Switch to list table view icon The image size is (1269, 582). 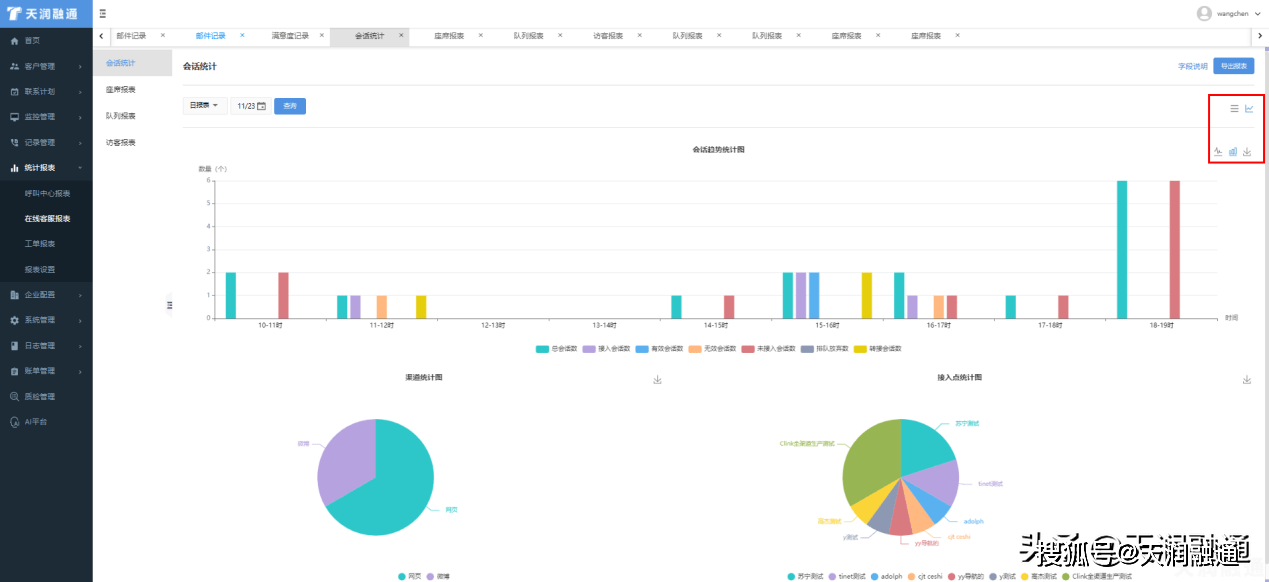(1234, 108)
